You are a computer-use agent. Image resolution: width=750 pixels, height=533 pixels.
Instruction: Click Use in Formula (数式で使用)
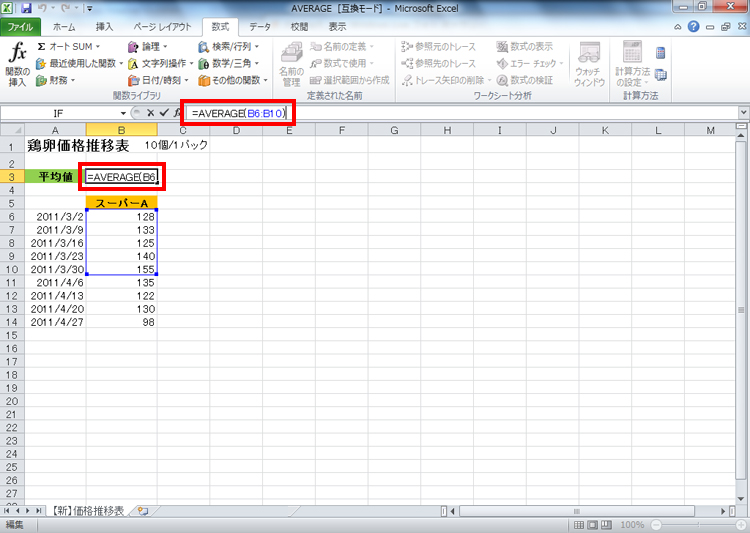pos(342,63)
